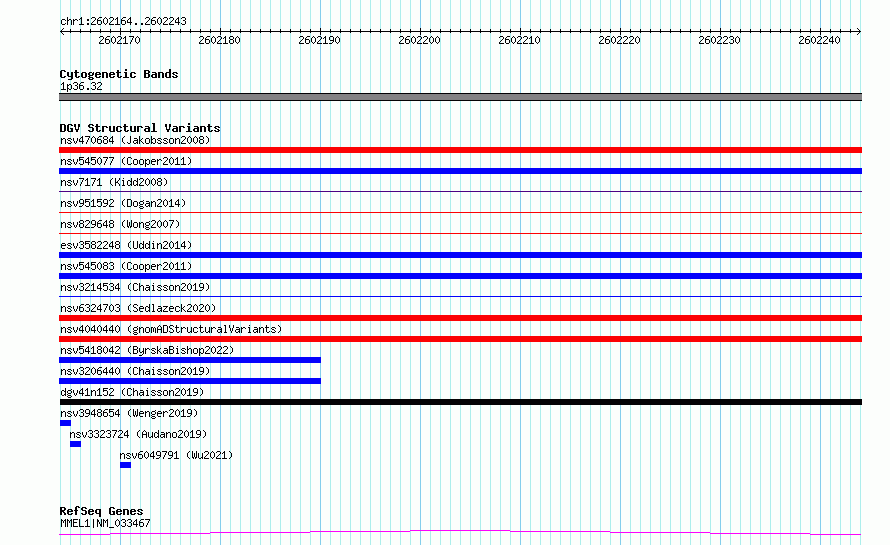Viewport: 890px width, 545px height.
Task: Open nsv3214534 (Chaisson2019) variant label
Action: click(135, 287)
